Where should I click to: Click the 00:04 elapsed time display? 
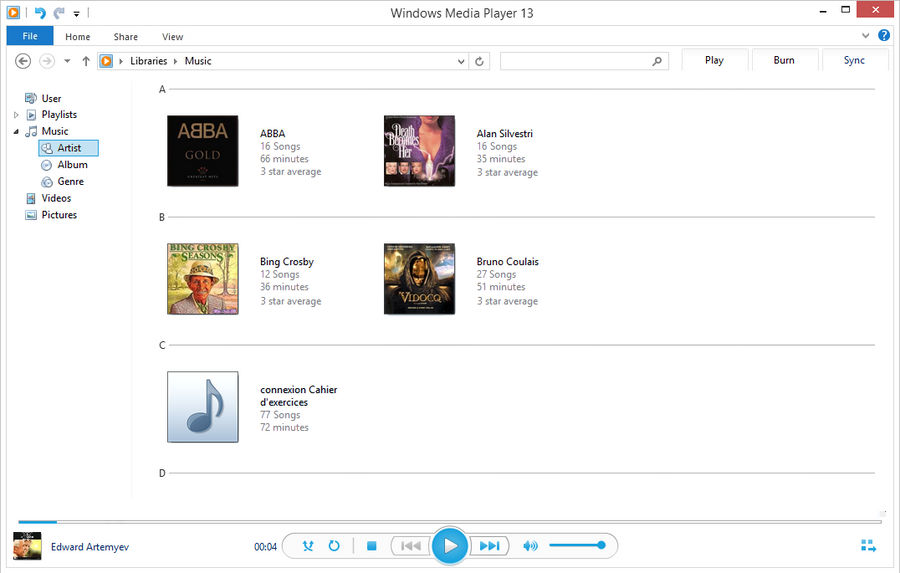click(265, 547)
